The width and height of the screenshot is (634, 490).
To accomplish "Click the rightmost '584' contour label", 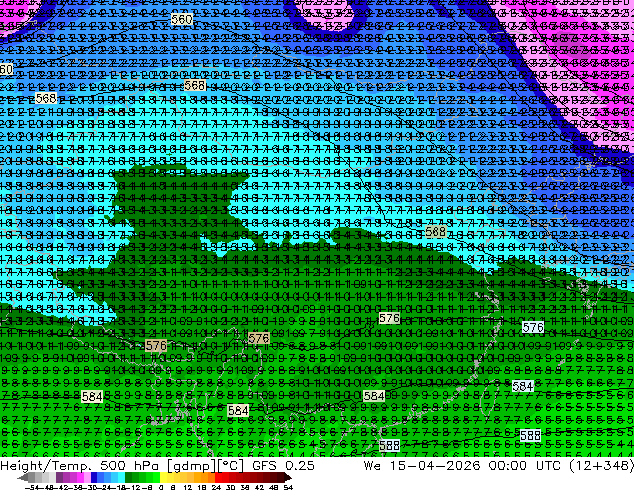I will [x=522, y=387].
